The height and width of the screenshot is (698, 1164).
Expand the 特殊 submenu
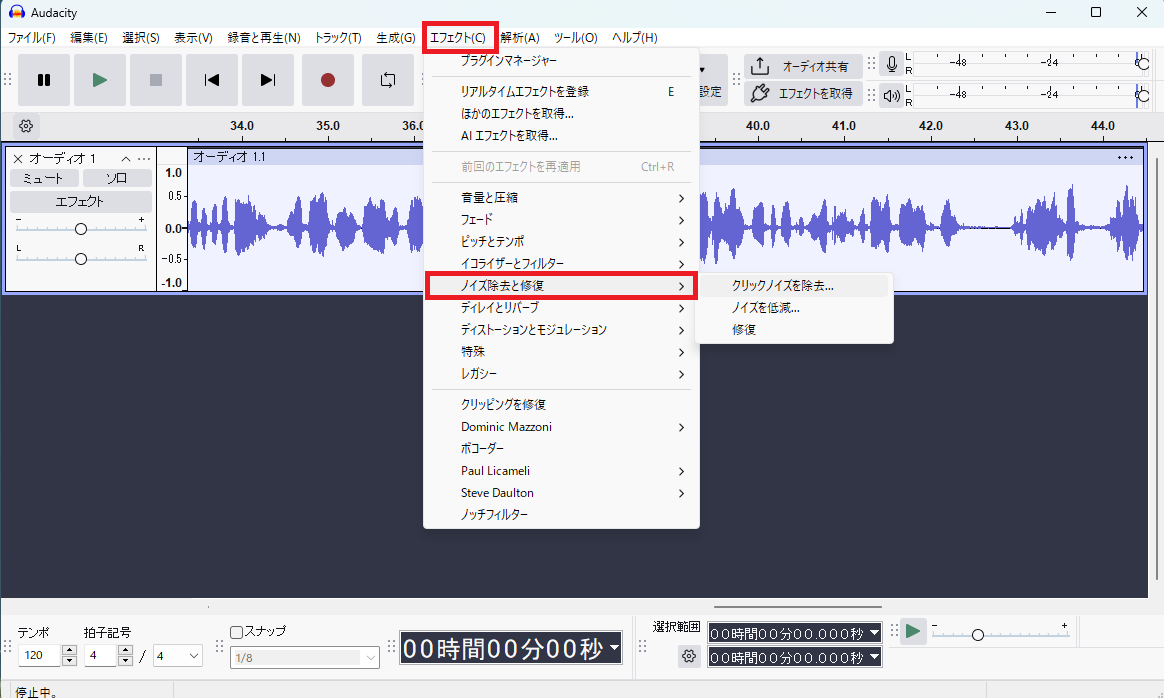coord(561,352)
